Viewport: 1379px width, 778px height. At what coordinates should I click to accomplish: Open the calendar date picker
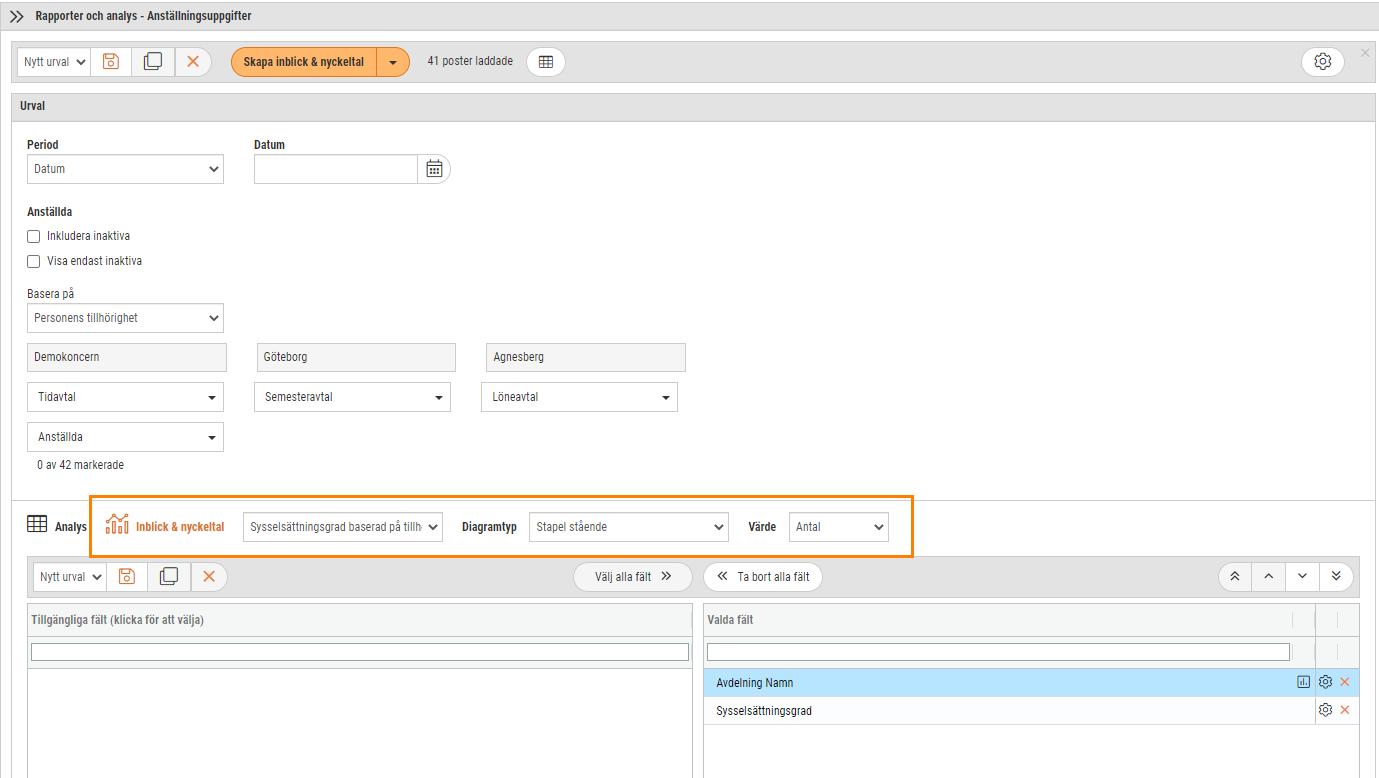(x=434, y=169)
